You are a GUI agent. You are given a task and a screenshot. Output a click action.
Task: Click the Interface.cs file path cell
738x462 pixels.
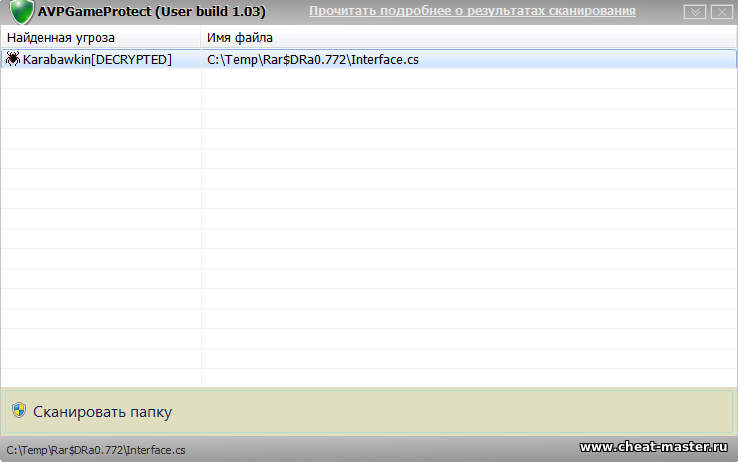click(312, 59)
